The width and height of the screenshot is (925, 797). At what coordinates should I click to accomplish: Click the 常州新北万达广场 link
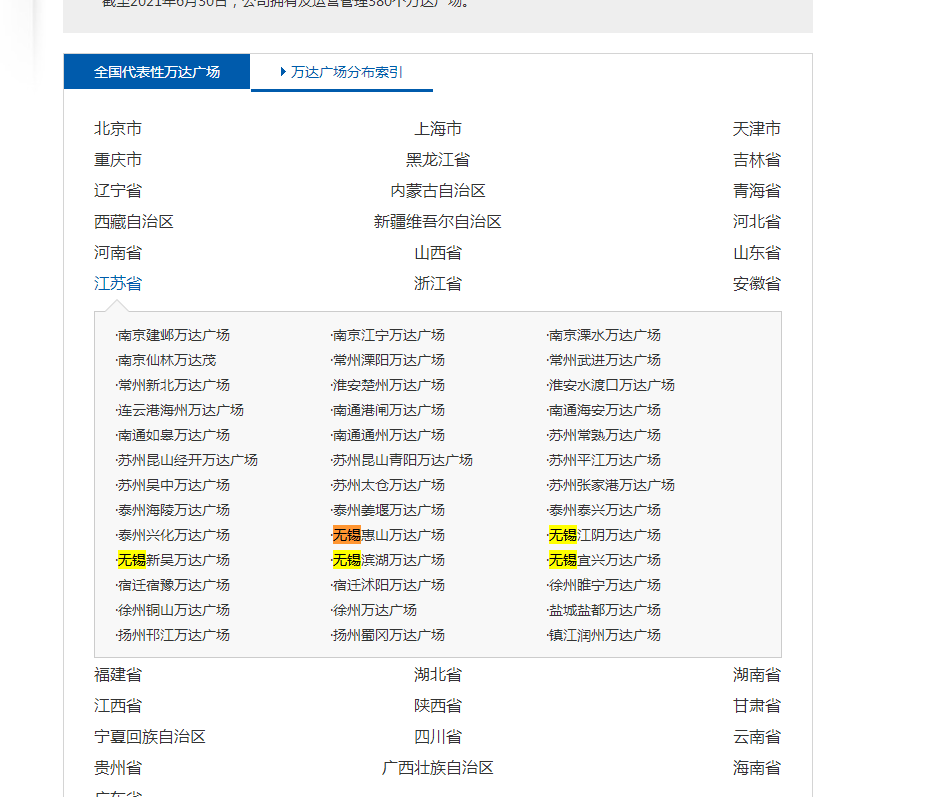173,385
